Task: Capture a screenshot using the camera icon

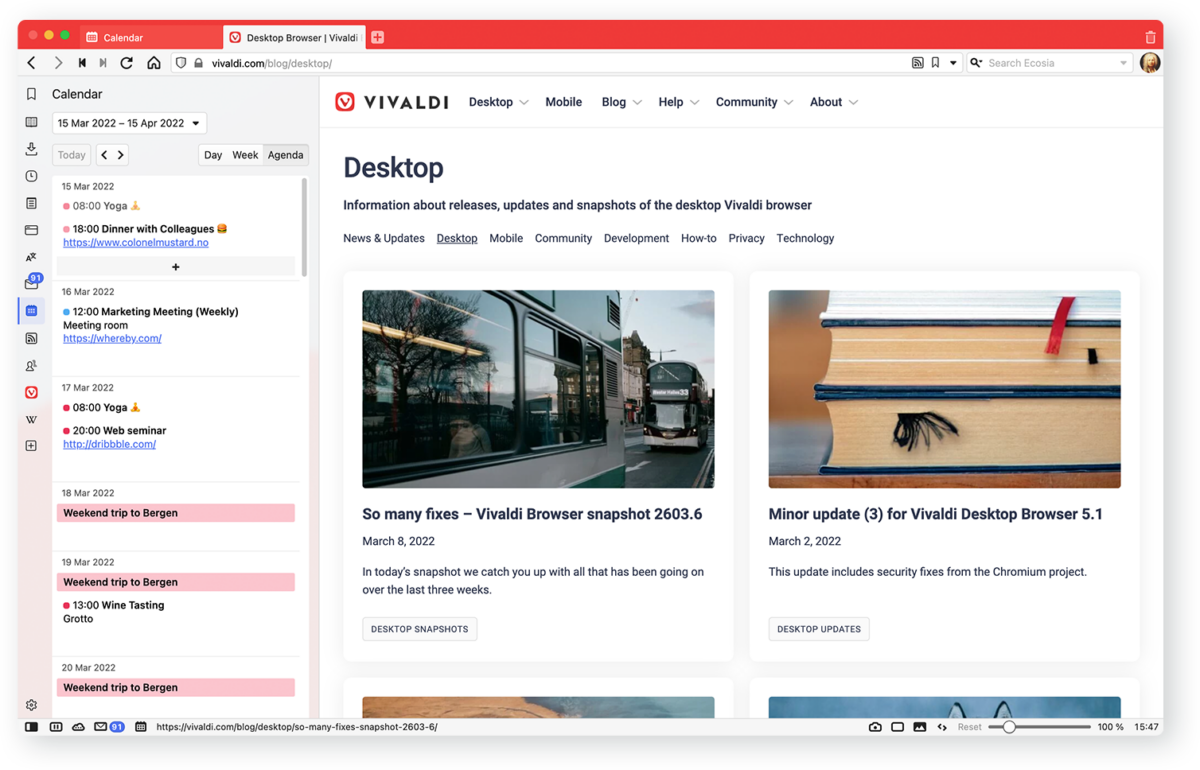Action: coord(876,727)
